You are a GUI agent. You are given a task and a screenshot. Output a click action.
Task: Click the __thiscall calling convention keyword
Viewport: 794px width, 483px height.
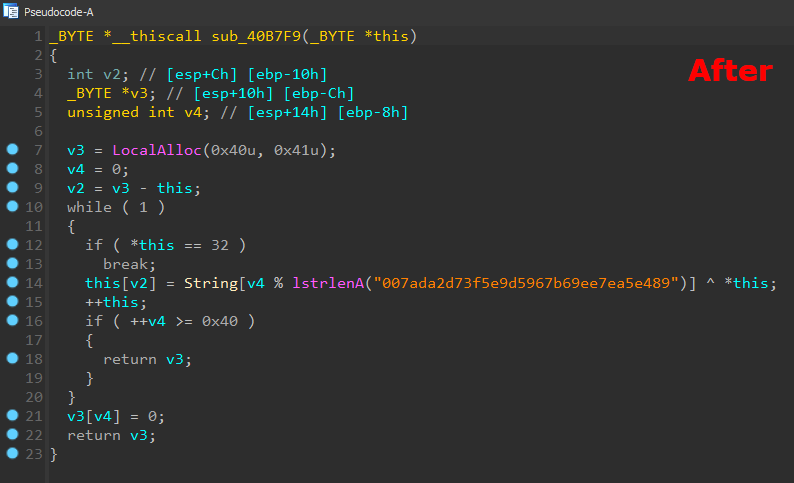pyautogui.click(x=156, y=36)
